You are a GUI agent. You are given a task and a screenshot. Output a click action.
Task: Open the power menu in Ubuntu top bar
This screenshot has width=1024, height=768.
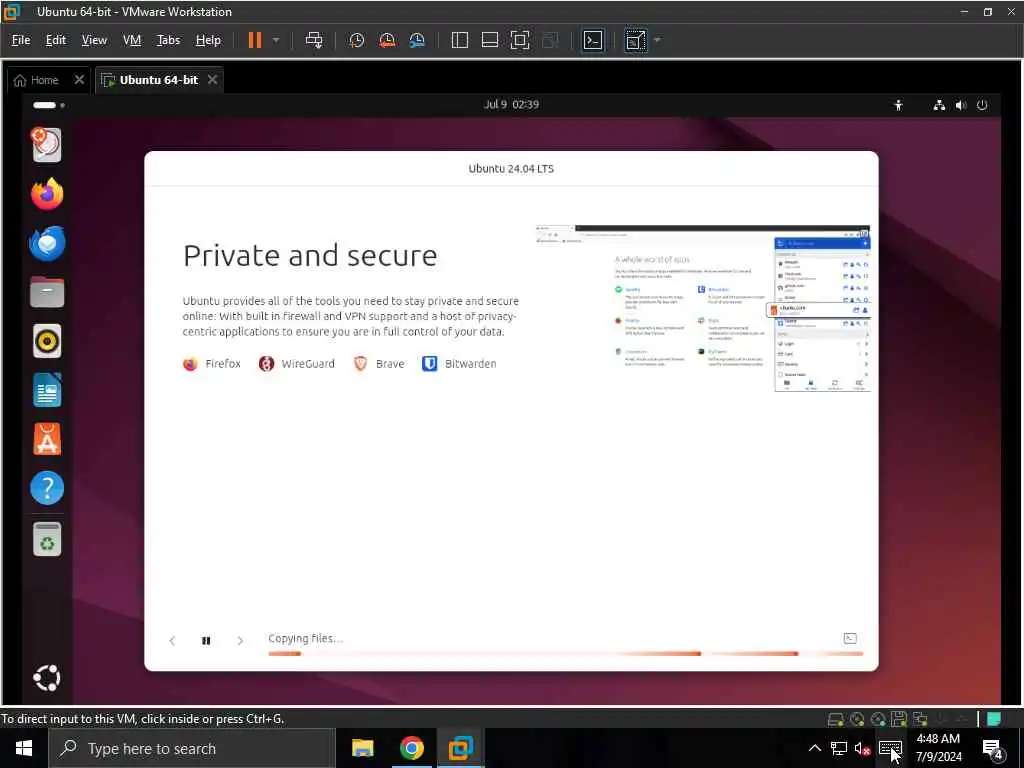point(982,105)
